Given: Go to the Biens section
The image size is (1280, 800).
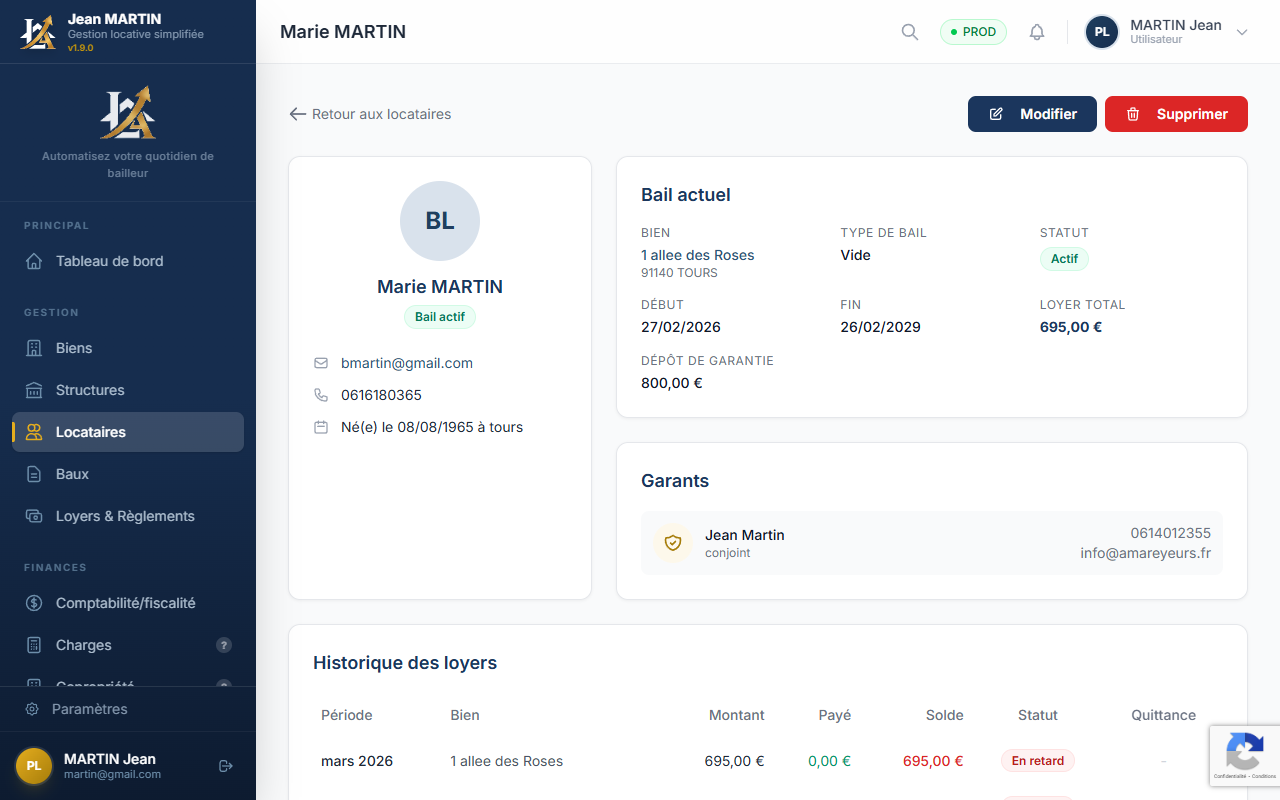Looking at the screenshot, I should click(x=74, y=348).
